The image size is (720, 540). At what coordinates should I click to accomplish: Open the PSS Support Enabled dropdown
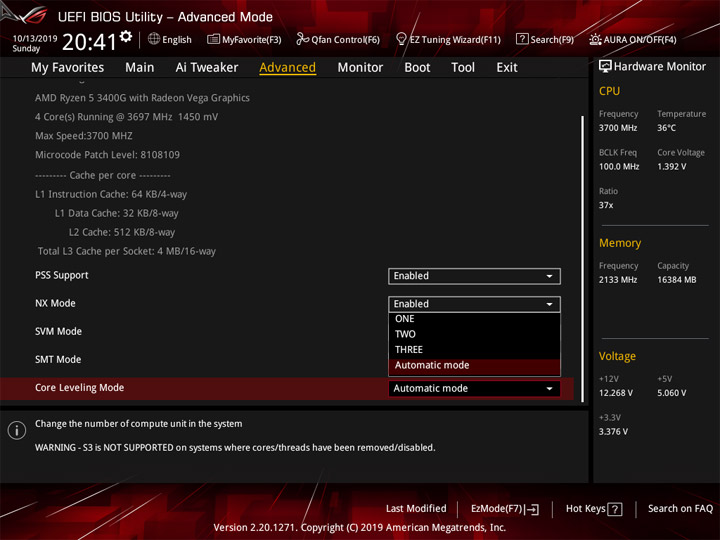tap(474, 276)
